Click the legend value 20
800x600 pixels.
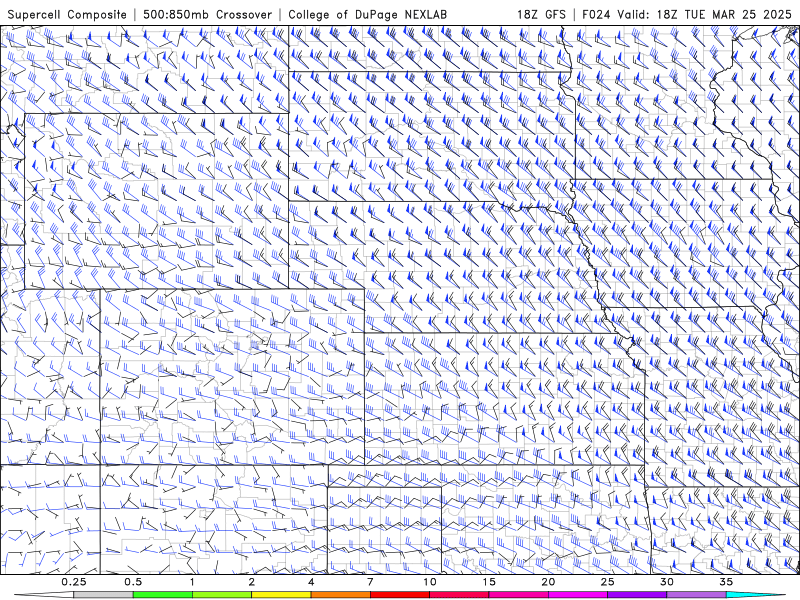click(548, 582)
